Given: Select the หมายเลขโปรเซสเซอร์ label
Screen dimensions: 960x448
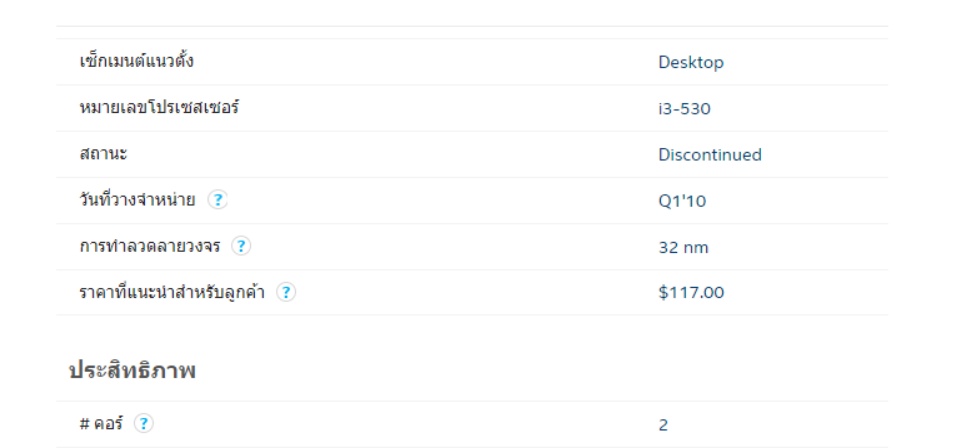Looking at the screenshot, I should [x=159, y=108].
